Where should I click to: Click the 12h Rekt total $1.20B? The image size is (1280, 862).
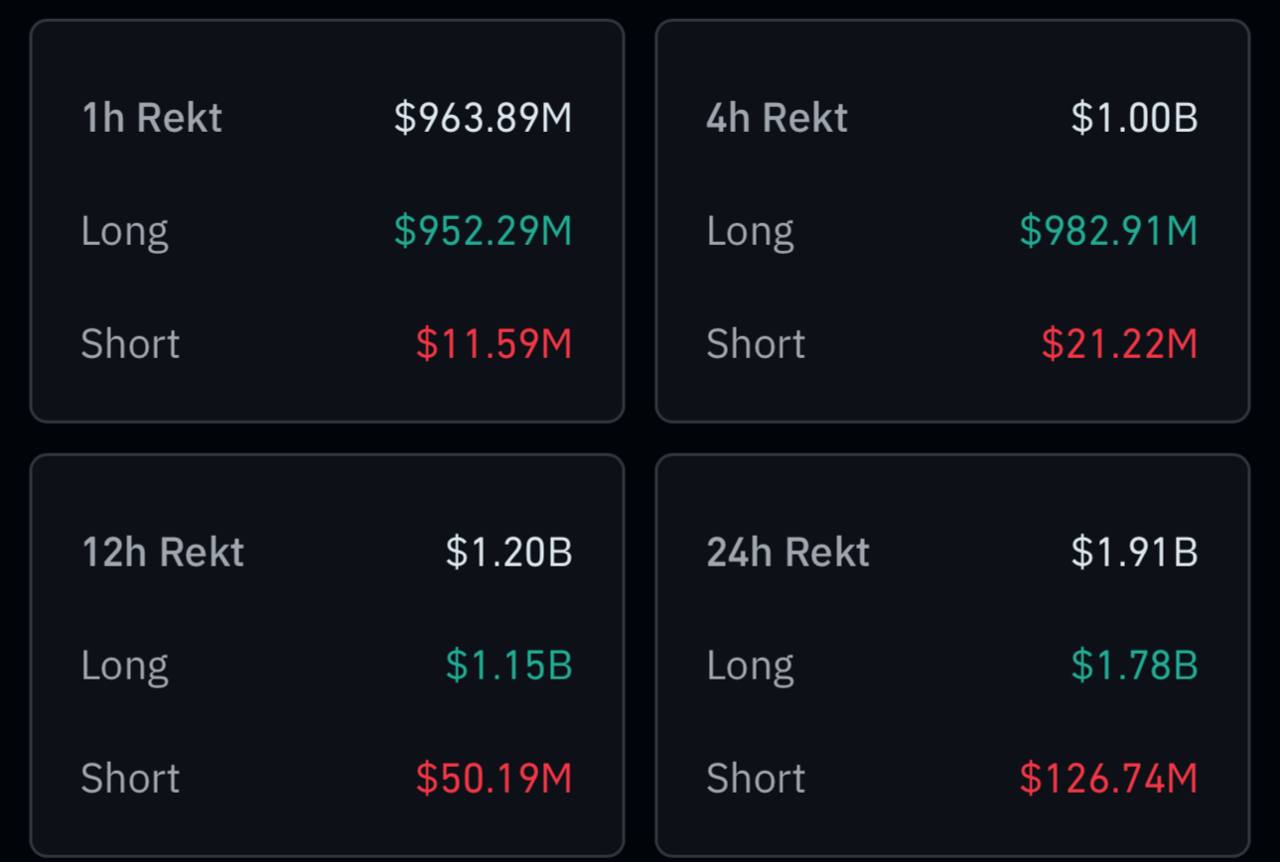509,552
